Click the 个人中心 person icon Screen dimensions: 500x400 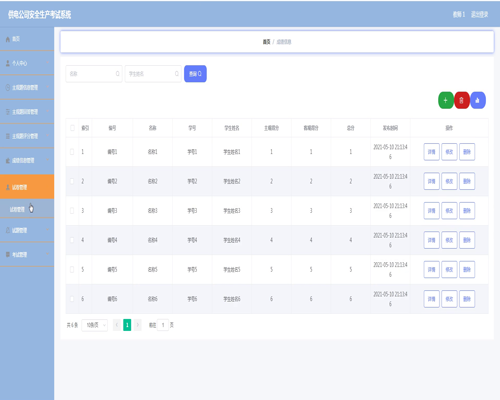8,63
